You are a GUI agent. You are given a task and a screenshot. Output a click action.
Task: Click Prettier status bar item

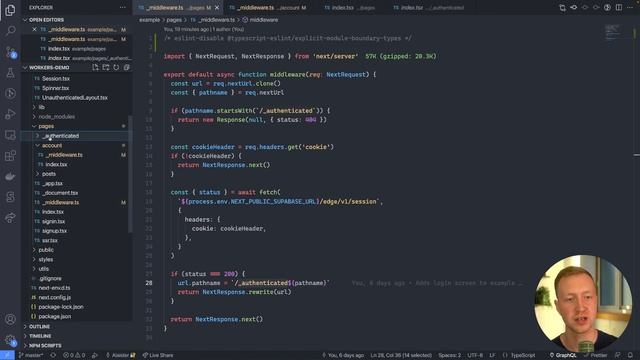596,355
